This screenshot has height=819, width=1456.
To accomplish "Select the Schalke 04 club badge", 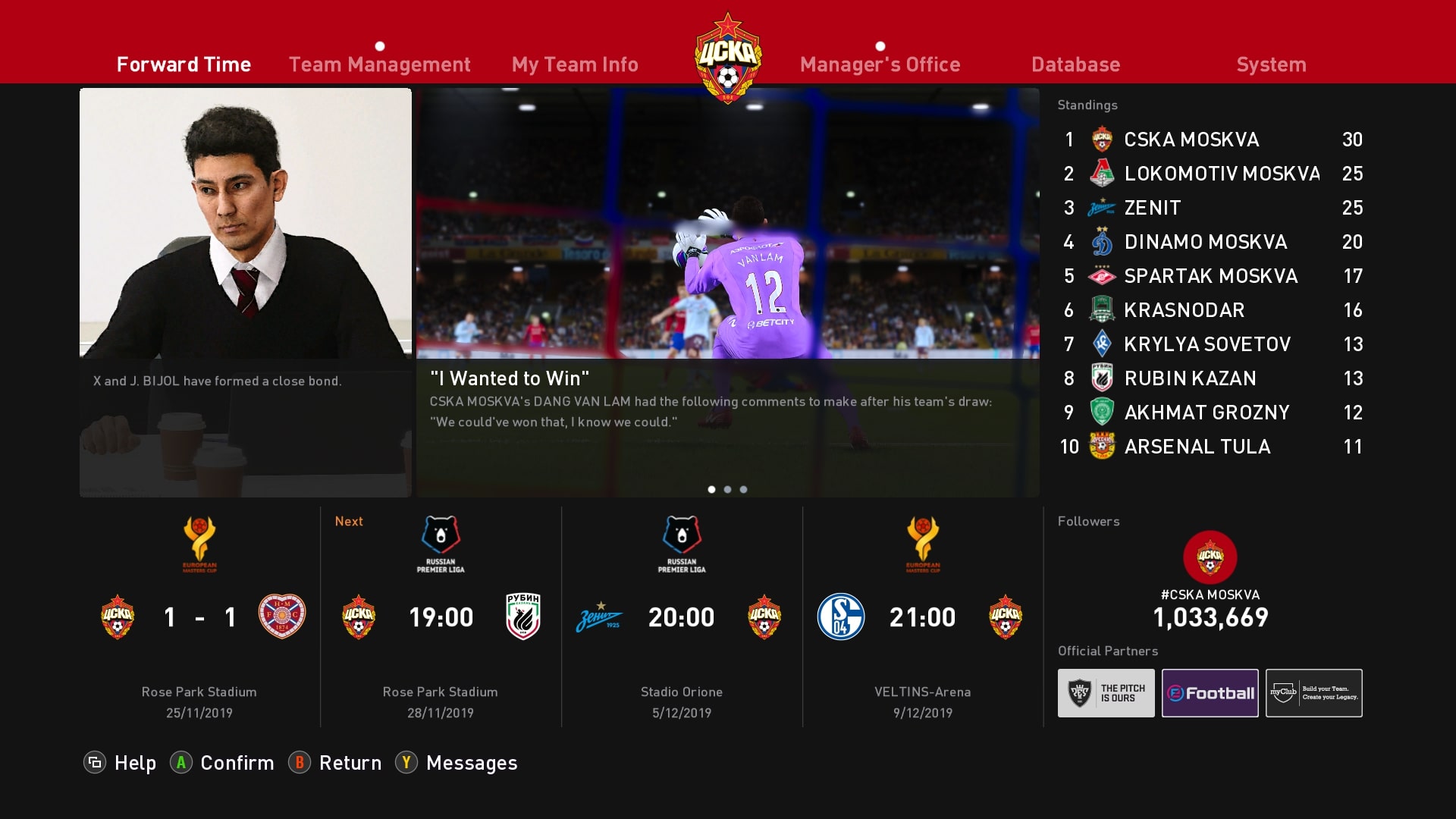I will [x=840, y=617].
